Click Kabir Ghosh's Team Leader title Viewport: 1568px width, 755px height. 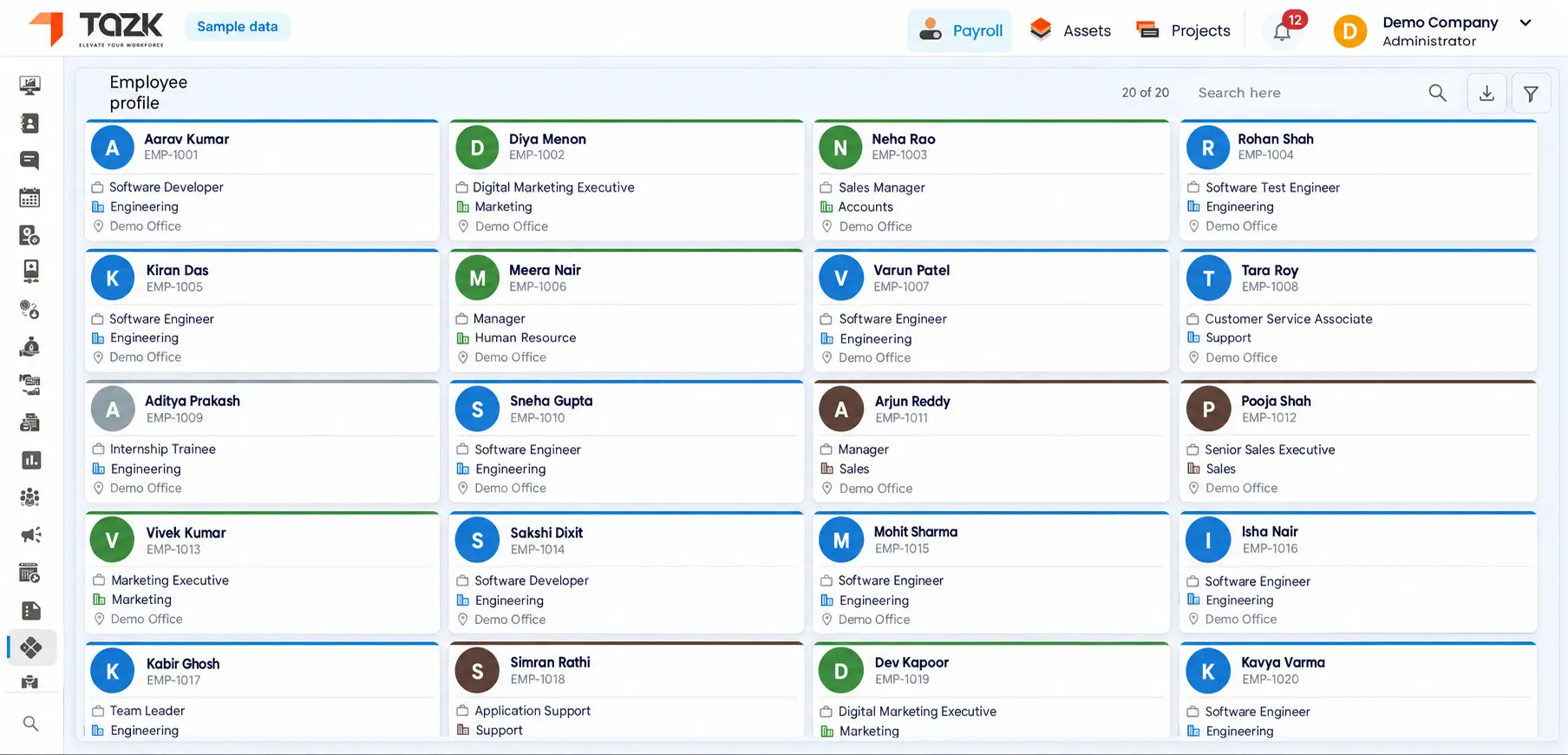pos(147,711)
